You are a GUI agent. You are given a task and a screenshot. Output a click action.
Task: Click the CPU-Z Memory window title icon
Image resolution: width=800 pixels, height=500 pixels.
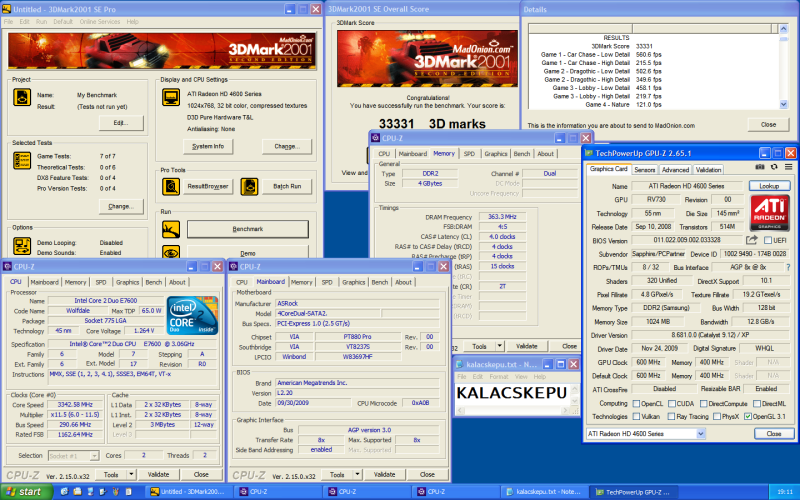point(376,138)
